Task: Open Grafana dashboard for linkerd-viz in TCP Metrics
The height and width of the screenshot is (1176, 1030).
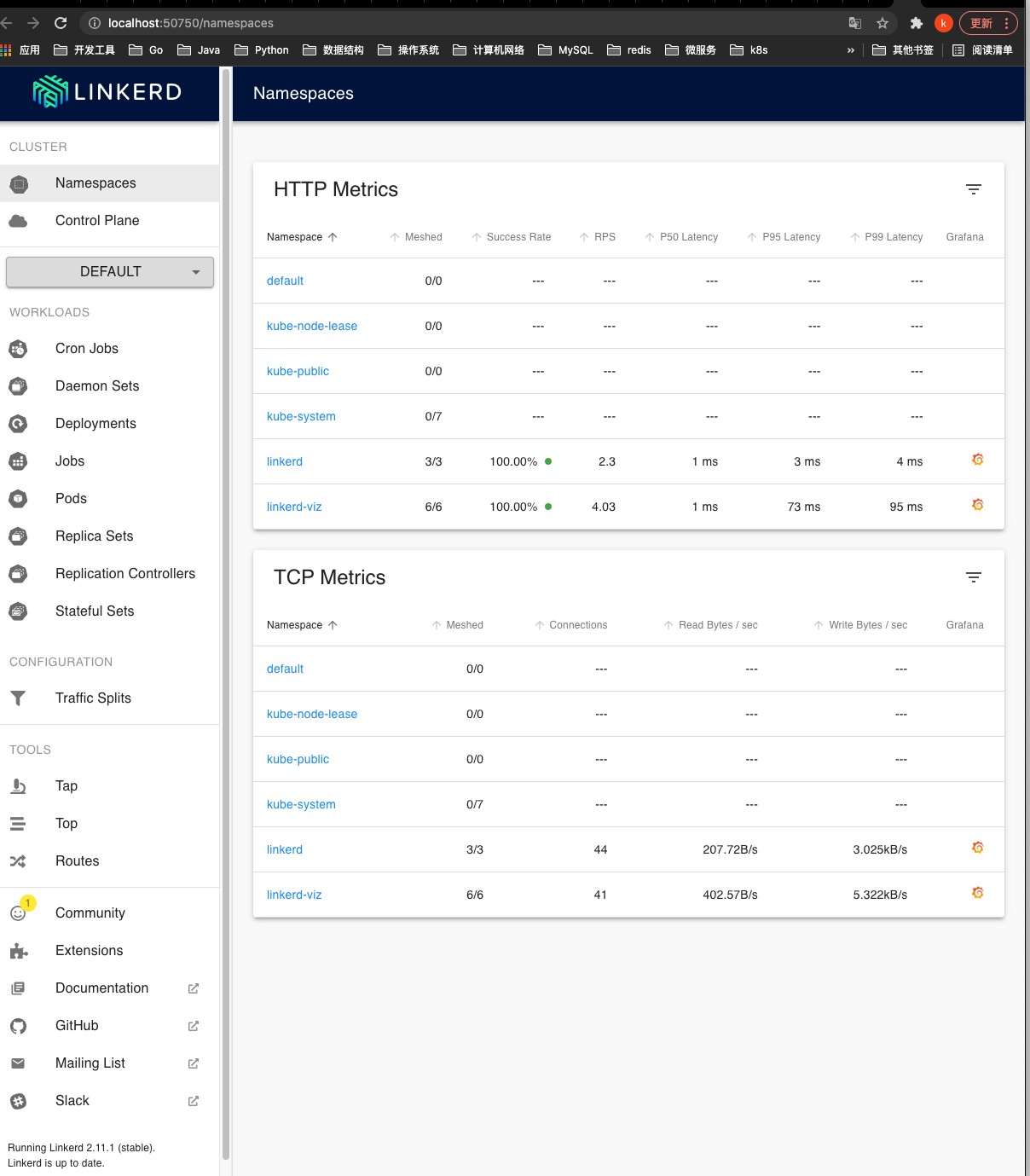Action: pos(978,894)
